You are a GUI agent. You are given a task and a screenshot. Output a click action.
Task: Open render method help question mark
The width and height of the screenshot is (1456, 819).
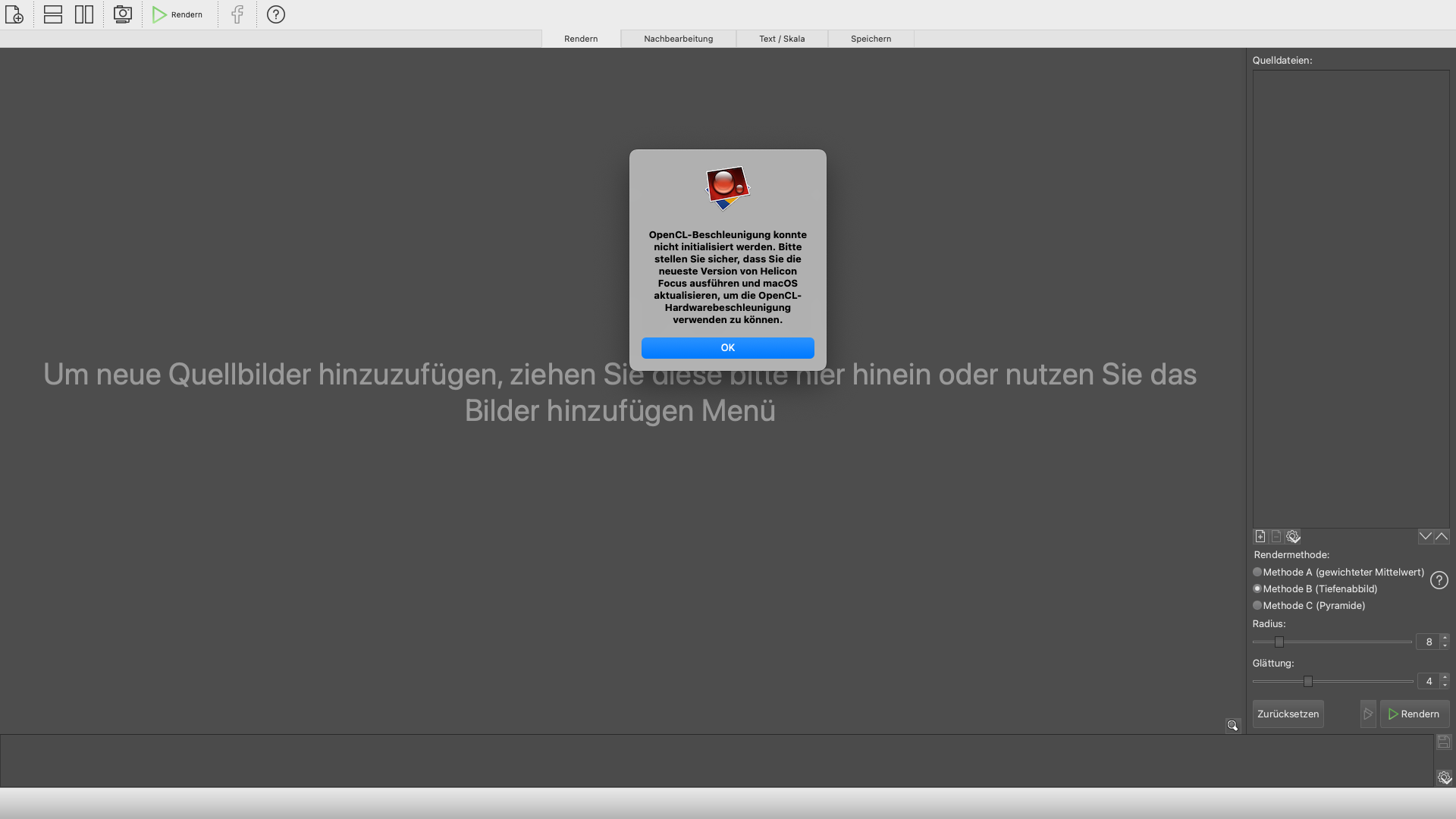[1439, 580]
